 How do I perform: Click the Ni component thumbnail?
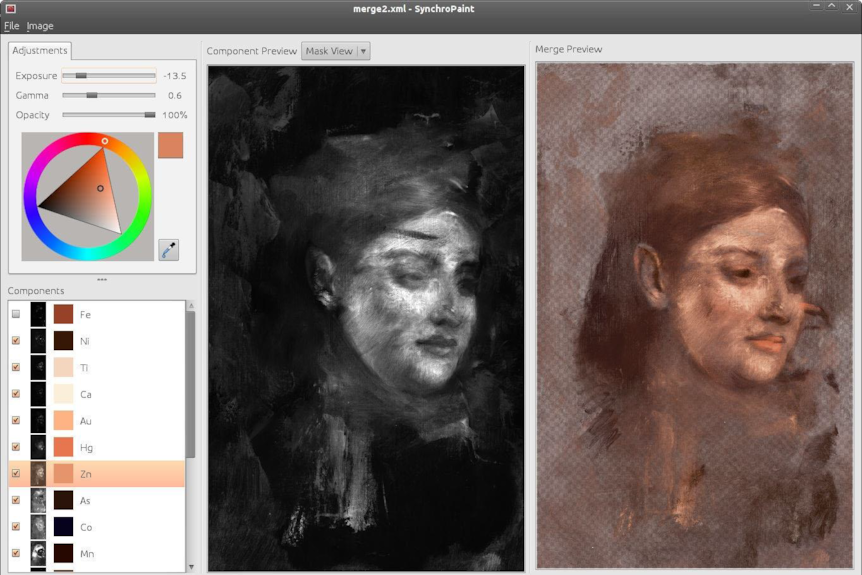pos(38,341)
